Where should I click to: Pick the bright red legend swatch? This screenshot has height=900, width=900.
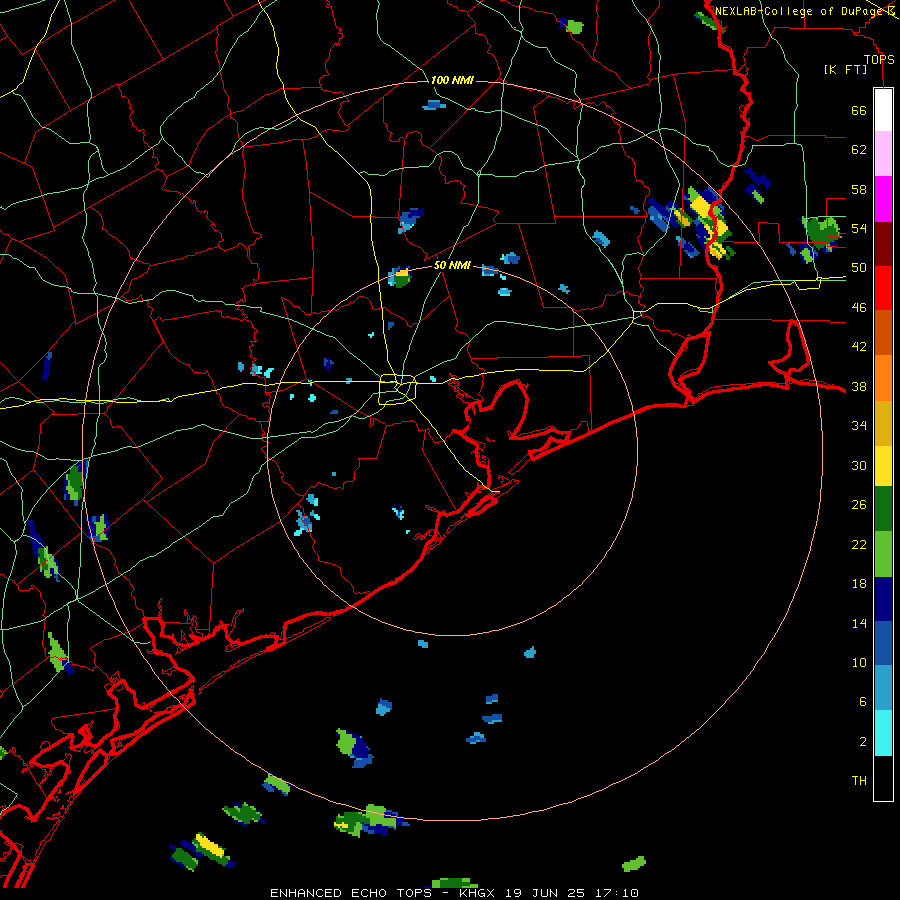click(883, 288)
